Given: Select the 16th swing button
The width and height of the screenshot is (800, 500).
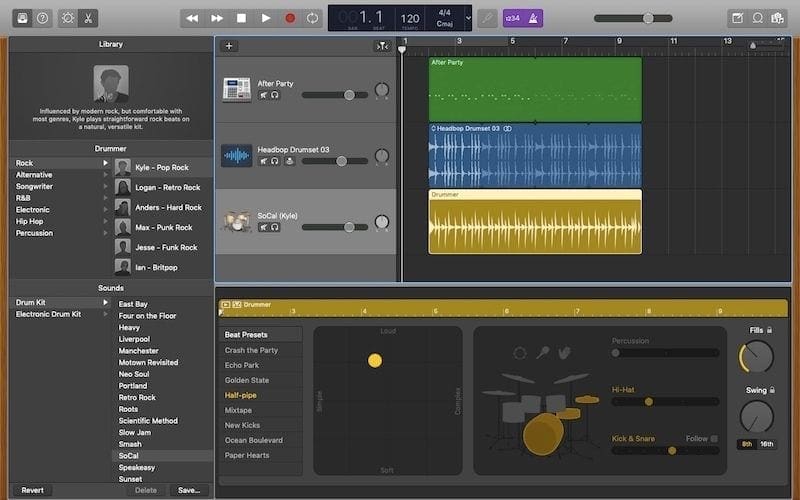Looking at the screenshot, I should click(x=767, y=444).
